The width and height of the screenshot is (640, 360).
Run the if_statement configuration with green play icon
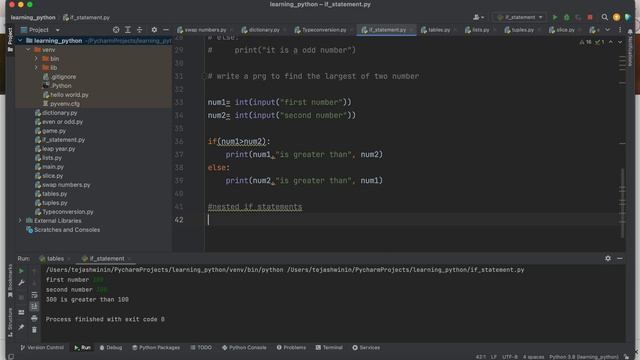click(x=555, y=17)
